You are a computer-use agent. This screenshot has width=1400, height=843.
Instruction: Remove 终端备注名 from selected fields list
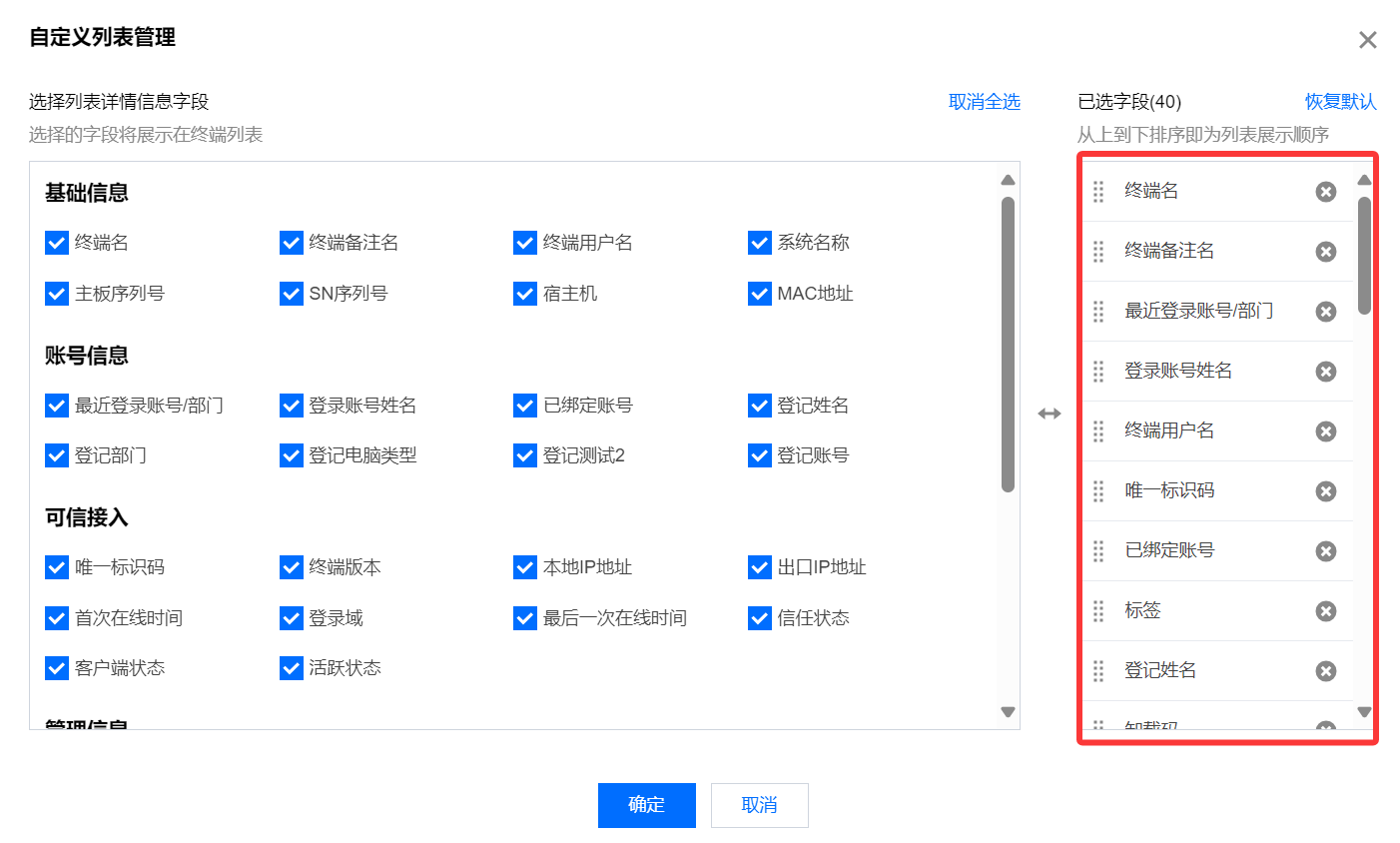click(1325, 252)
